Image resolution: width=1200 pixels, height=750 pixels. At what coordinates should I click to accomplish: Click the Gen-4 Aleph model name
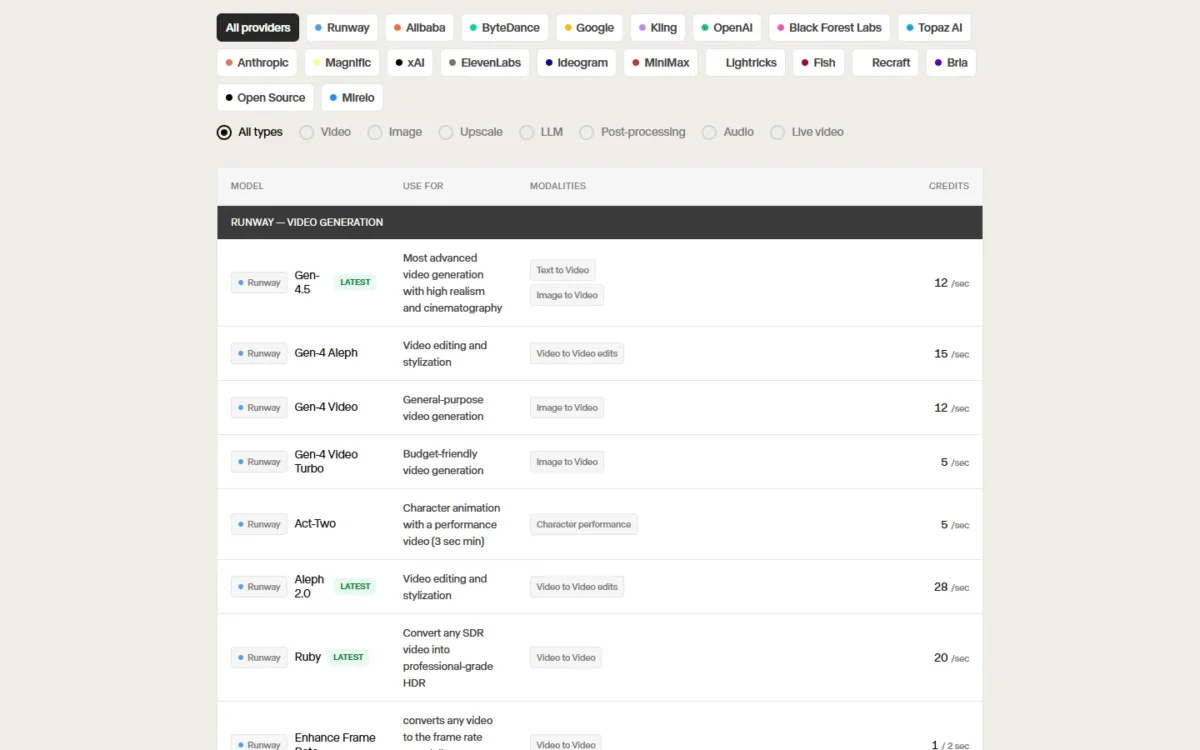coord(326,353)
